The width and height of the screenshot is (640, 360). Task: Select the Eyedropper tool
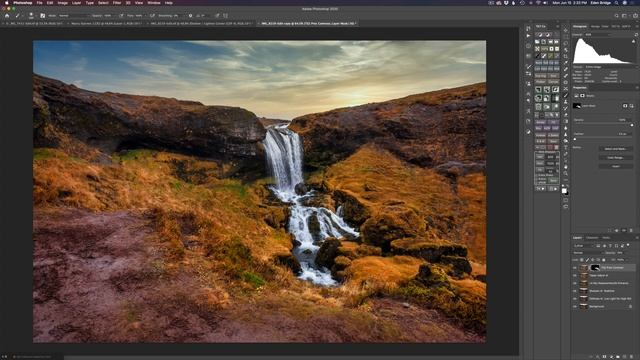[x=566, y=63]
